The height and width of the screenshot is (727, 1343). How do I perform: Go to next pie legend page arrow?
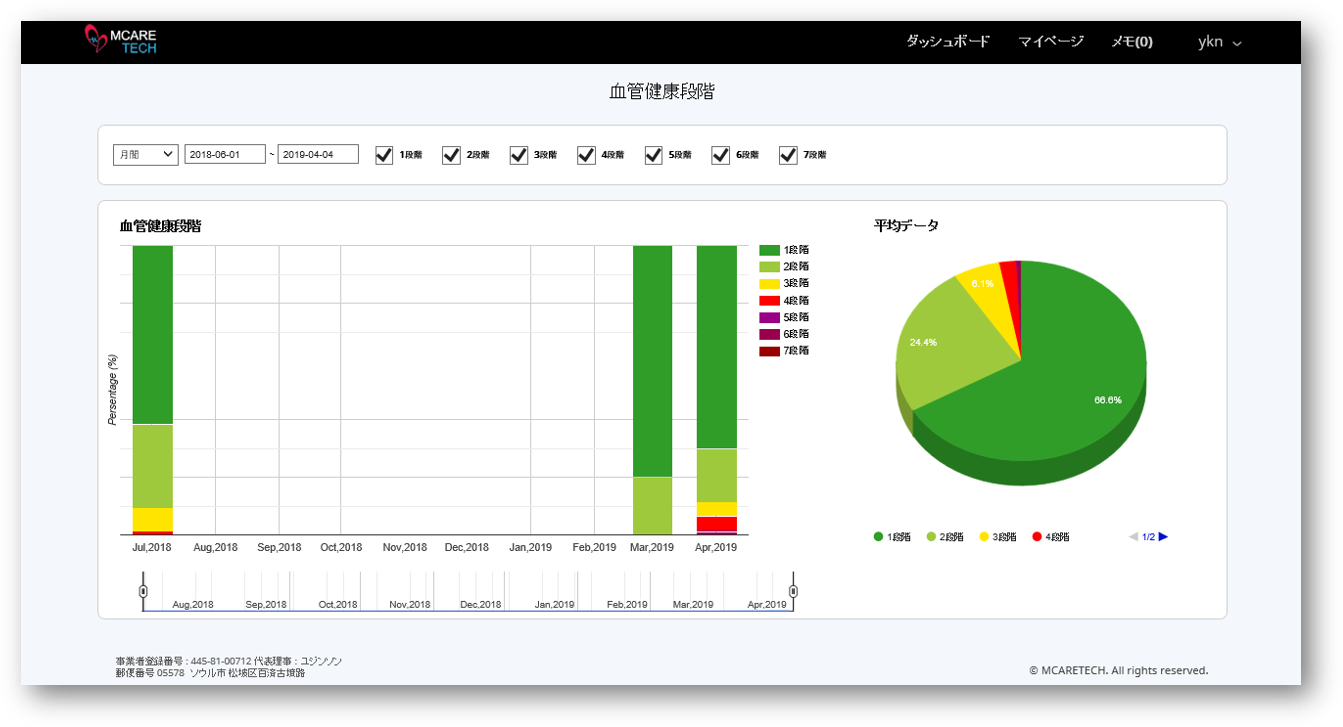pos(1163,537)
